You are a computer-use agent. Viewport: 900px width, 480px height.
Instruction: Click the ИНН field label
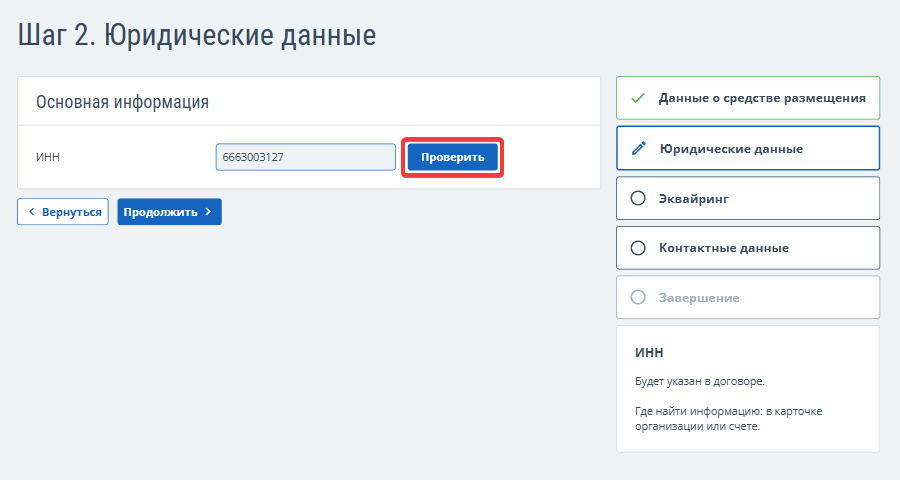coord(48,157)
